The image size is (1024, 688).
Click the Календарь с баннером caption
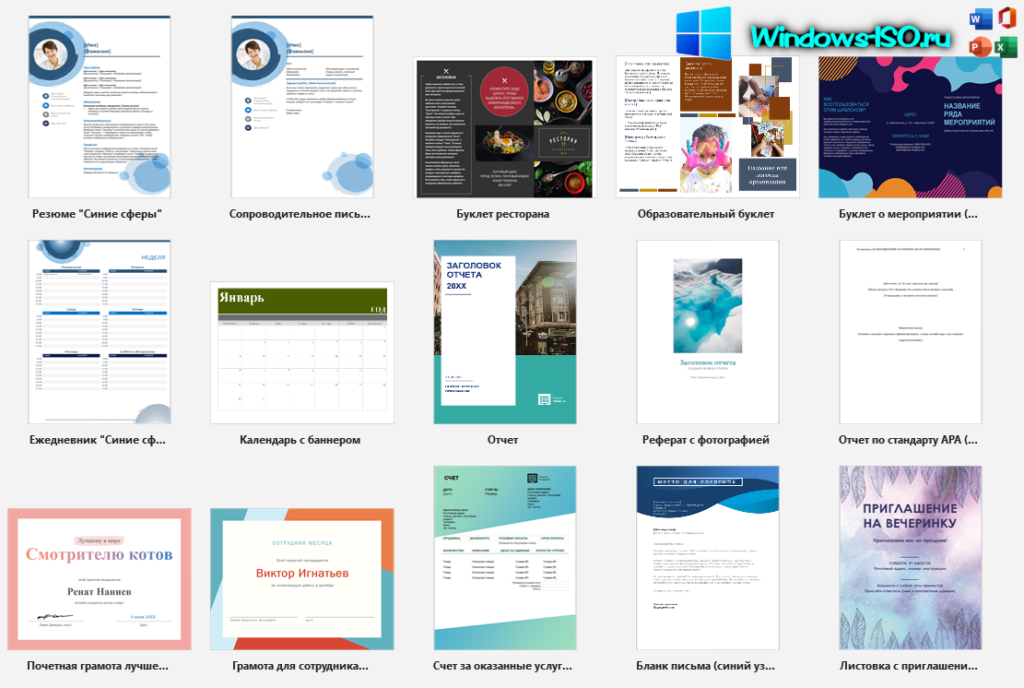tap(300, 440)
